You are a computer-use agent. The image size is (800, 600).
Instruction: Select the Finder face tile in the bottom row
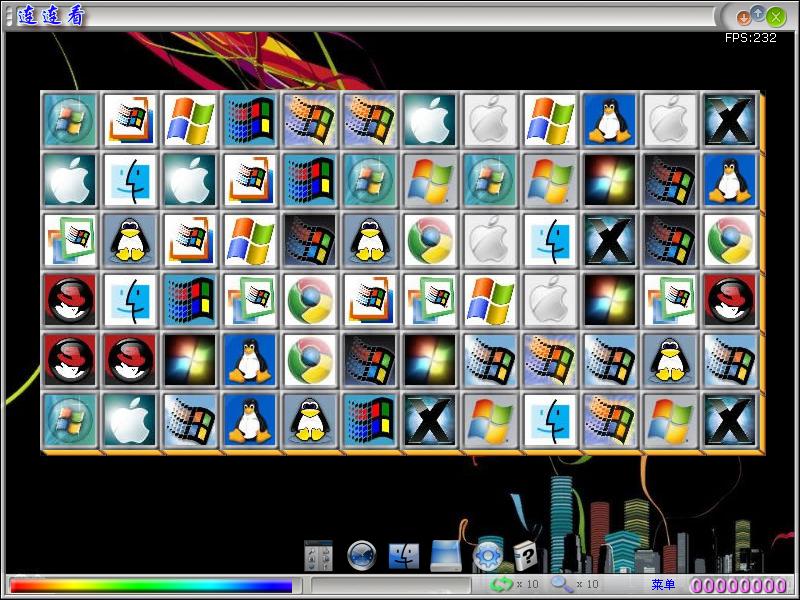coord(550,420)
